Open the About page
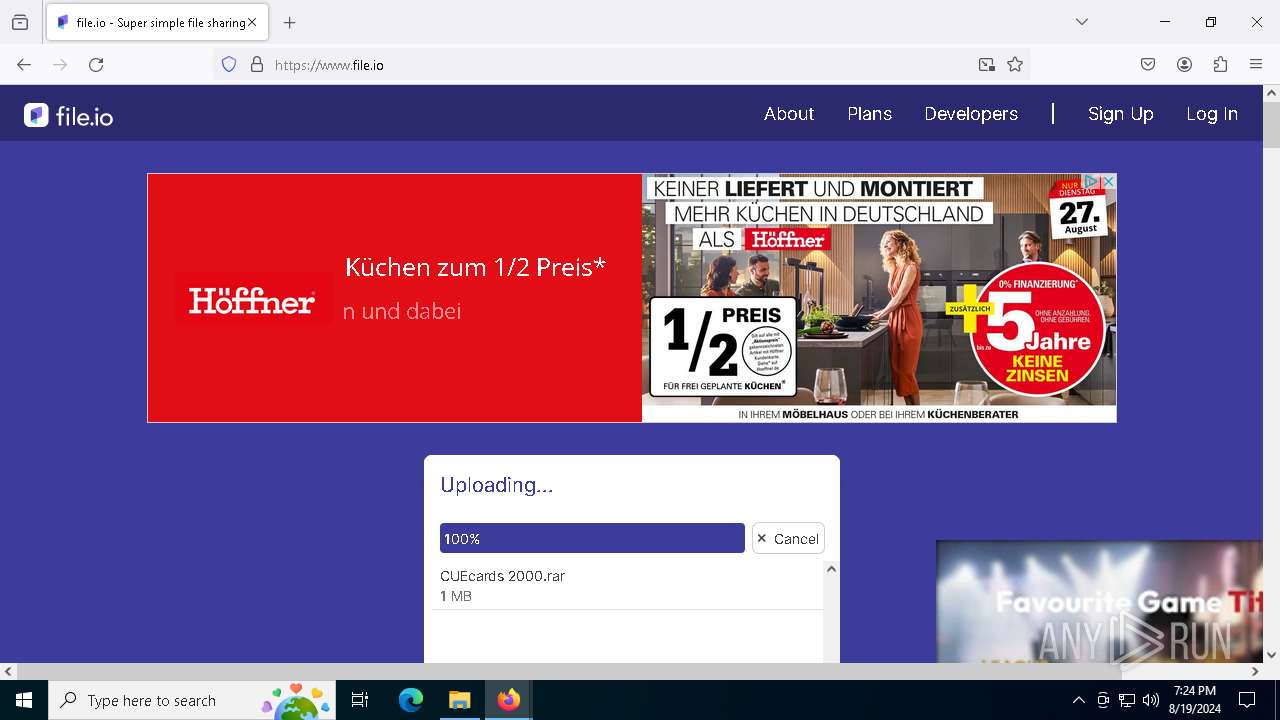Screen dimensions: 1280x720 tap(789, 114)
